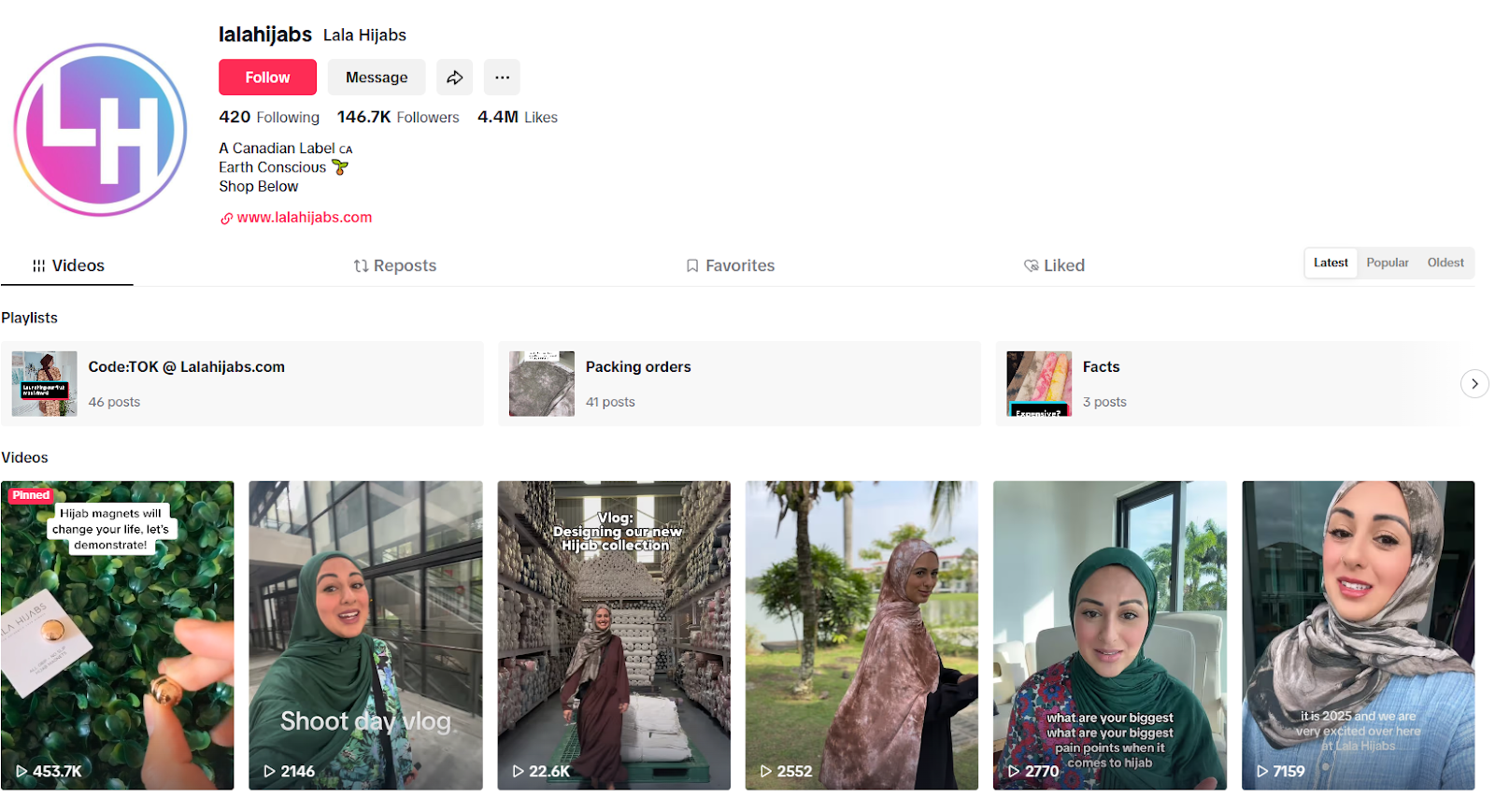Switch to the Favorites tab
Screen dimensions: 1495x812
coord(731,266)
